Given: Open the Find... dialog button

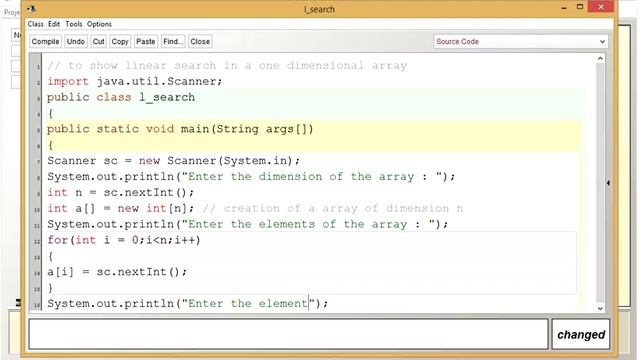Looking at the screenshot, I should 173,41.
